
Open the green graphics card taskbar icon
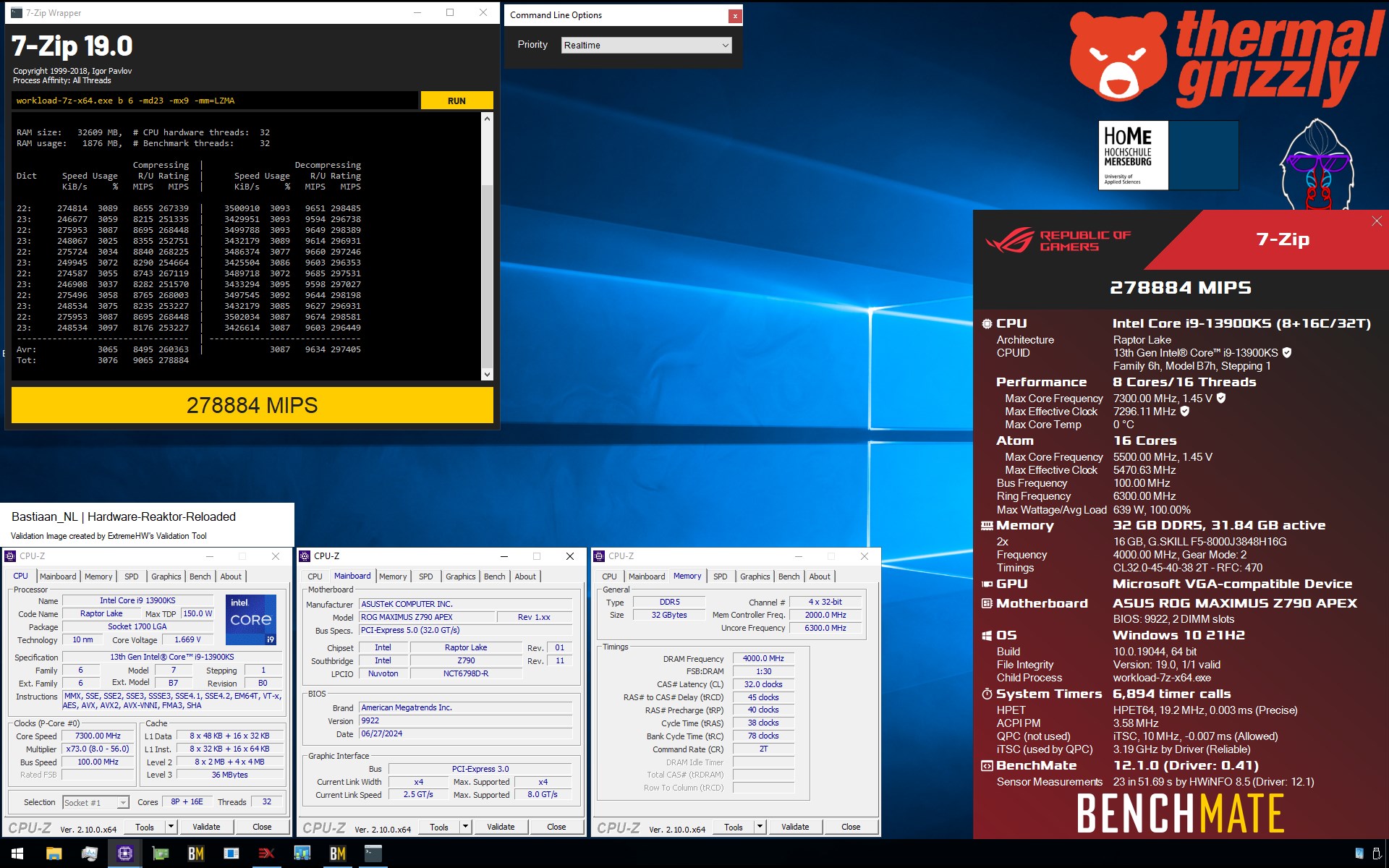tap(160, 854)
